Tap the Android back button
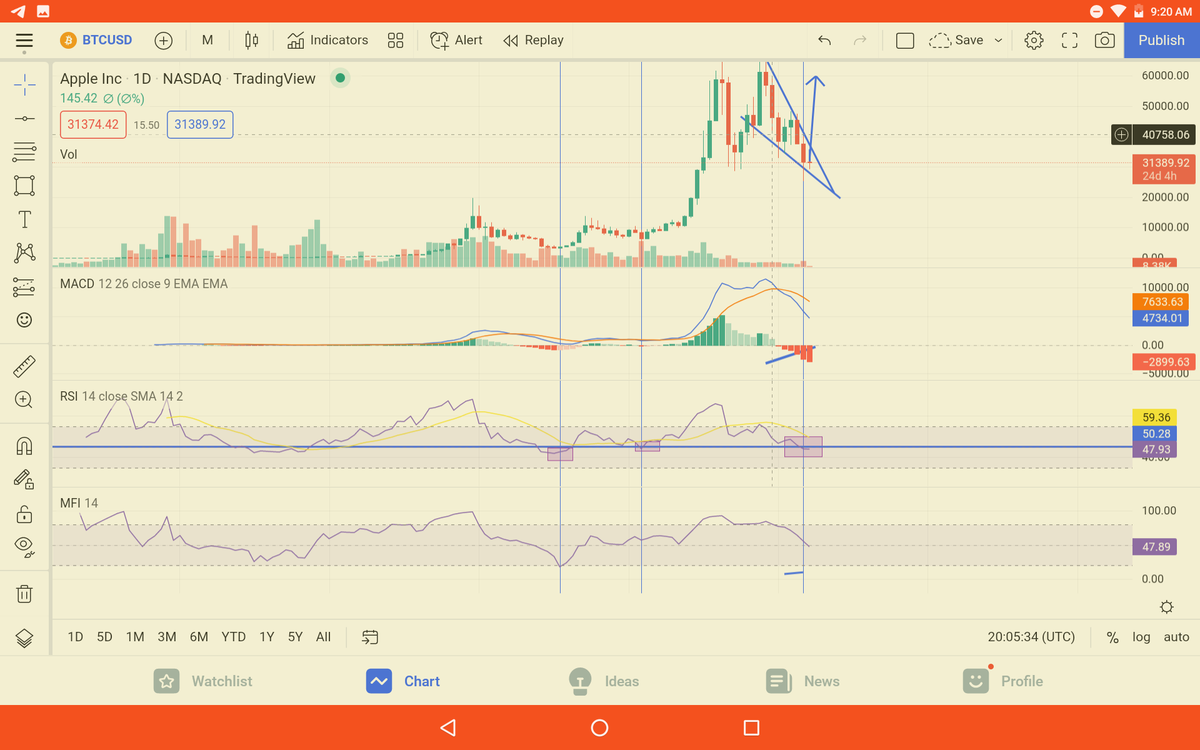The width and height of the screenshot is (1200, 750). tap(448, 727)
